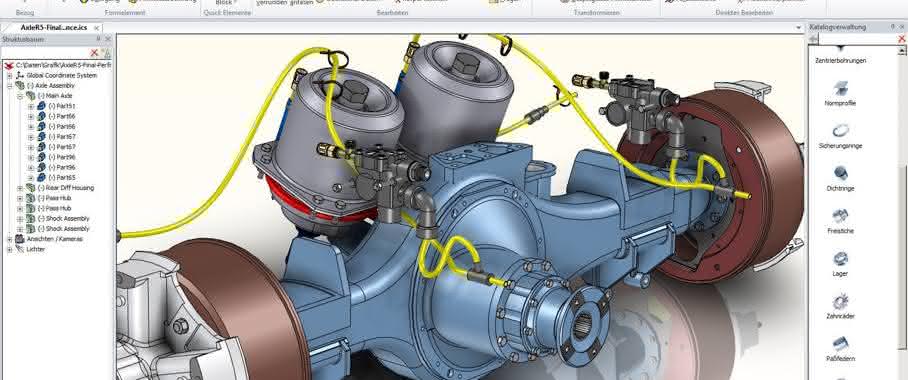
Task: Click the red root file icon in tree
Action: (x=8, y=65)
